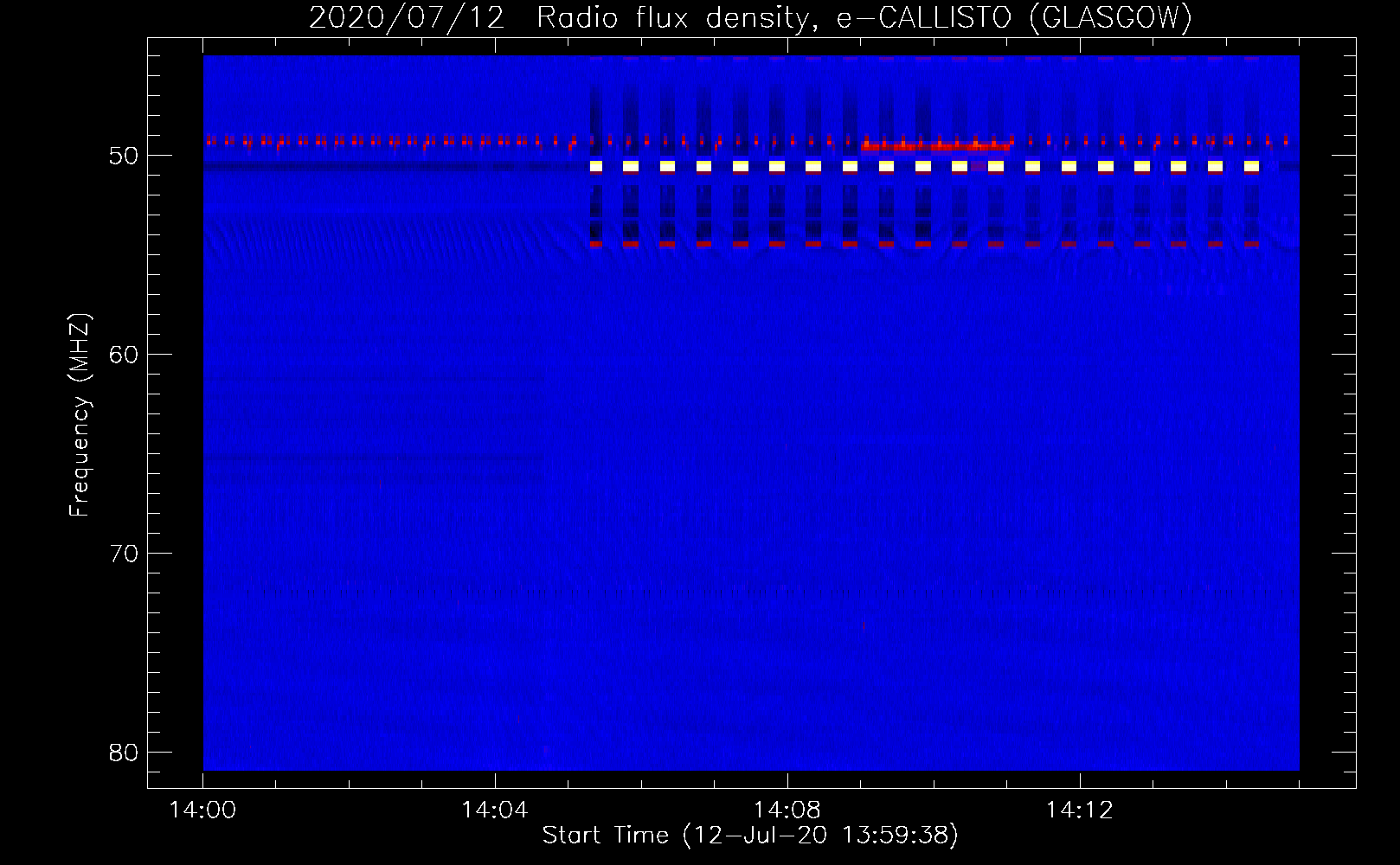Click the 14:00 time tick label
The image size is (1400, 865).
[x=203, y=811]
